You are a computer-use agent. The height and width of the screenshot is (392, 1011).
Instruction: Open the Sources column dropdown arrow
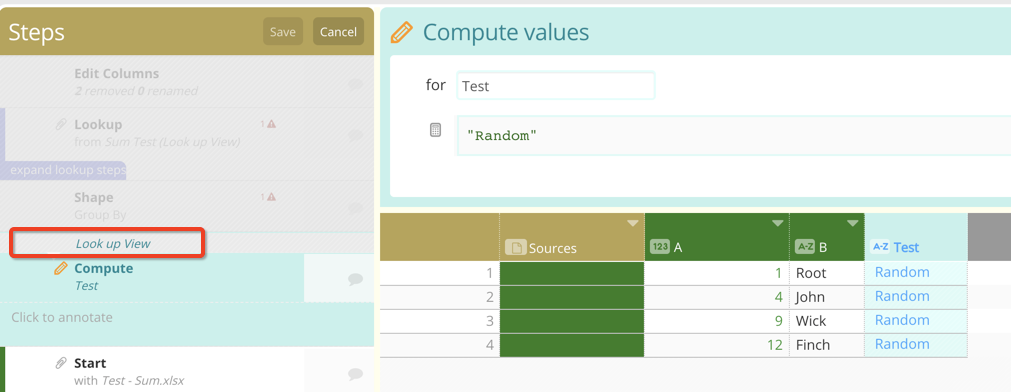point(633,223)
